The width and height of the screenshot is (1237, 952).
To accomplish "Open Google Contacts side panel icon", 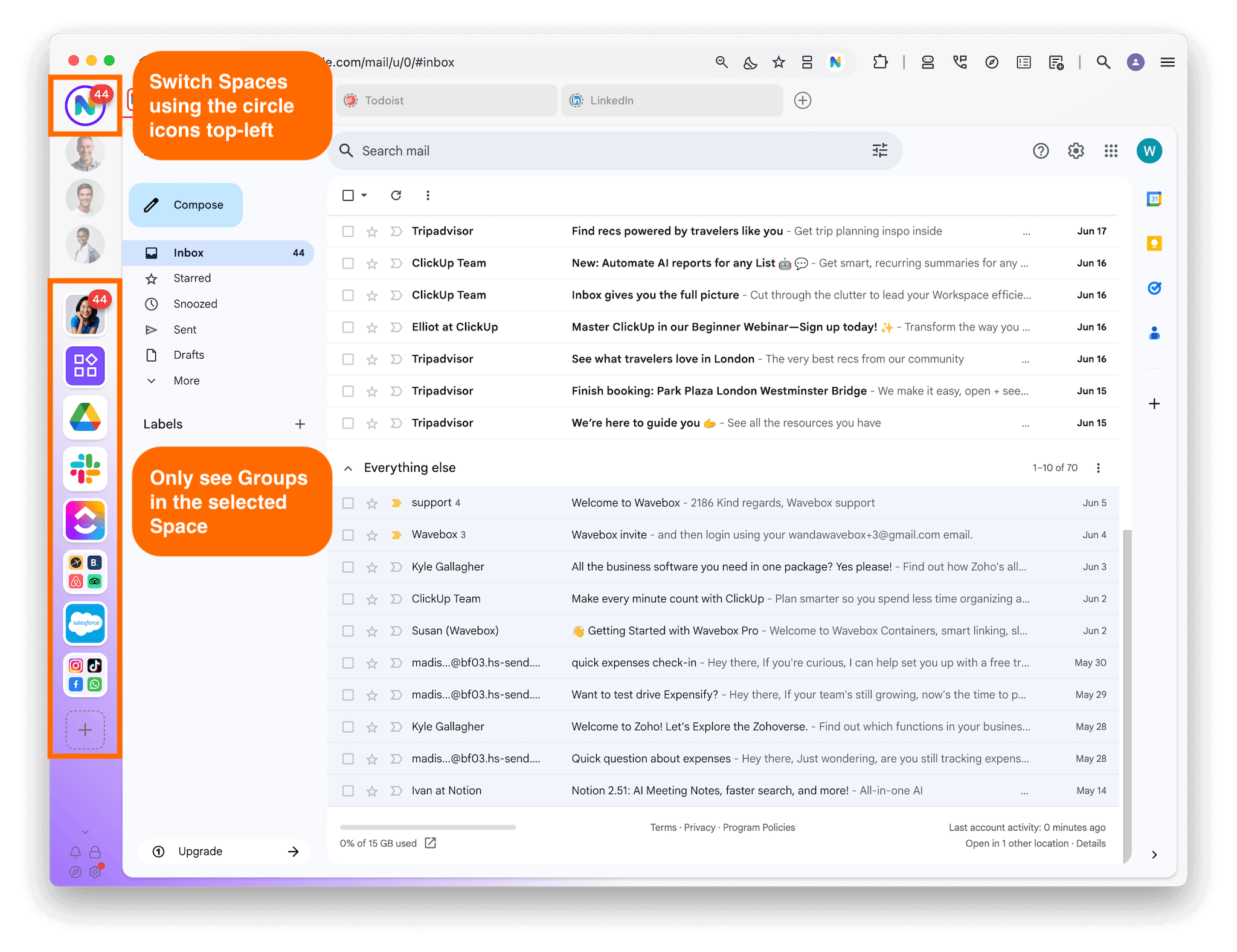I will pos(1154,333).
